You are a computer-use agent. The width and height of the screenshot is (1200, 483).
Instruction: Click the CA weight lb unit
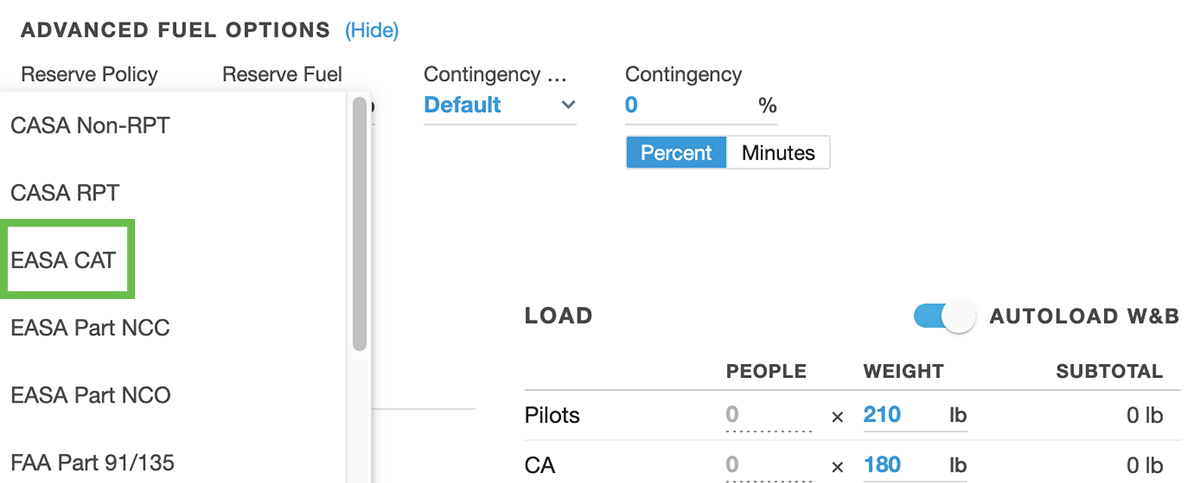(958, 465)
